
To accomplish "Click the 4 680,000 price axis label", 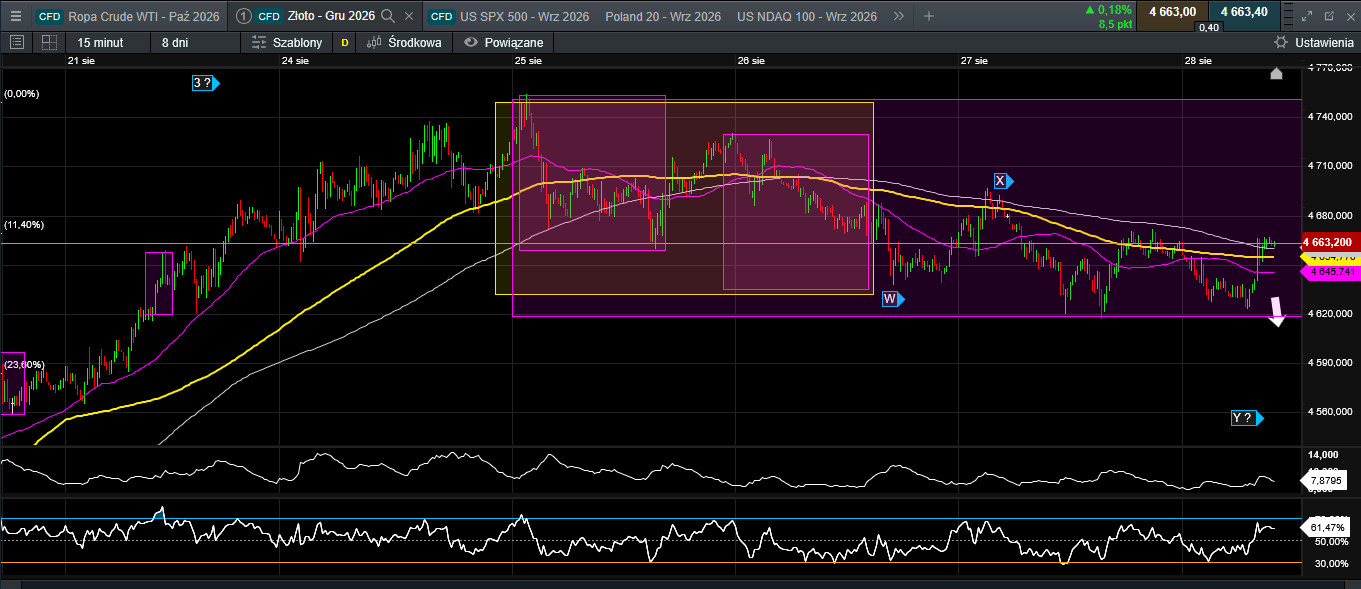I will point(1331,215).
